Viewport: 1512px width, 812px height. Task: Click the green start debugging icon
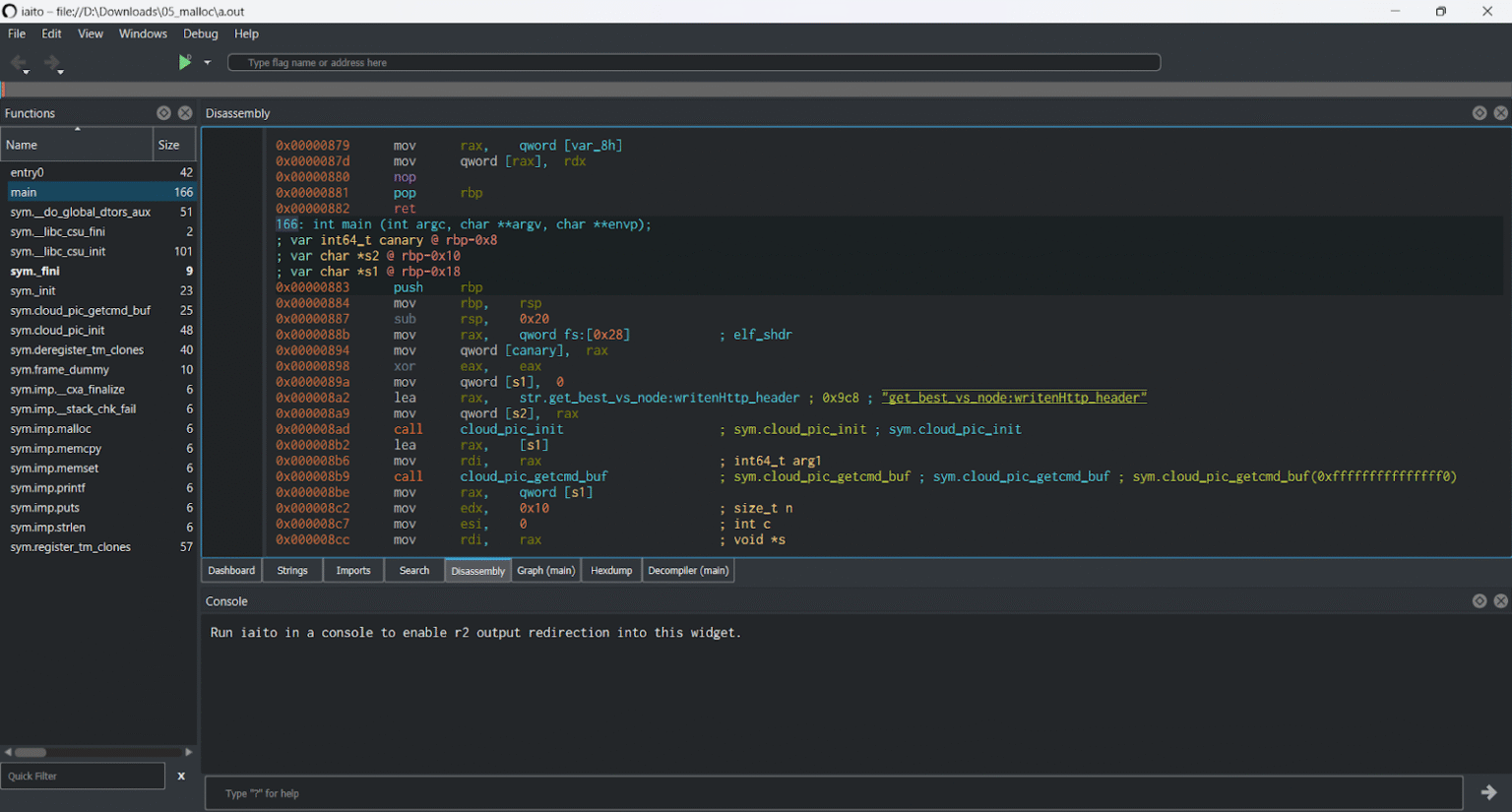[184, 61]
